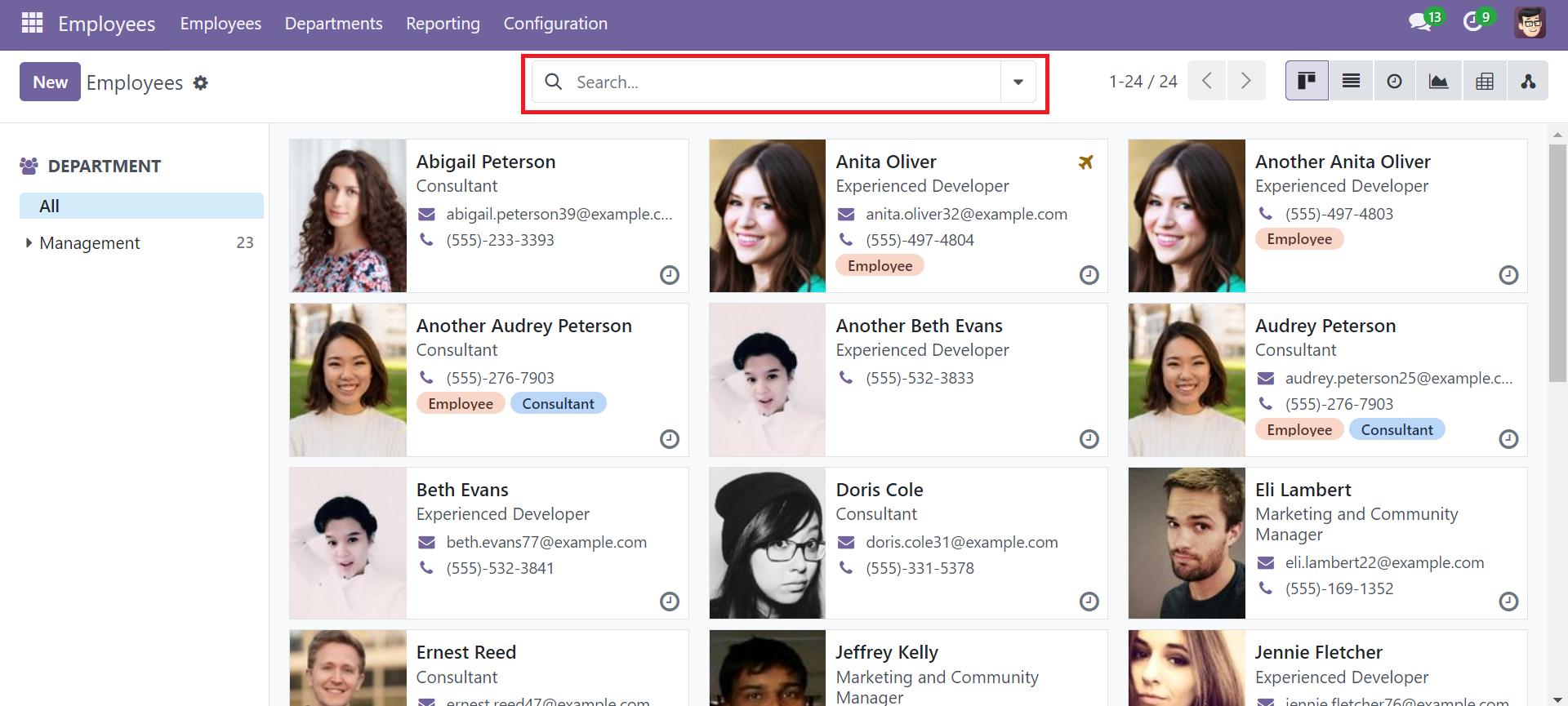The width and height of the screenshot is (1568, 706).
Task: Open the apps grid menu
Action: (x=32, y=23)
